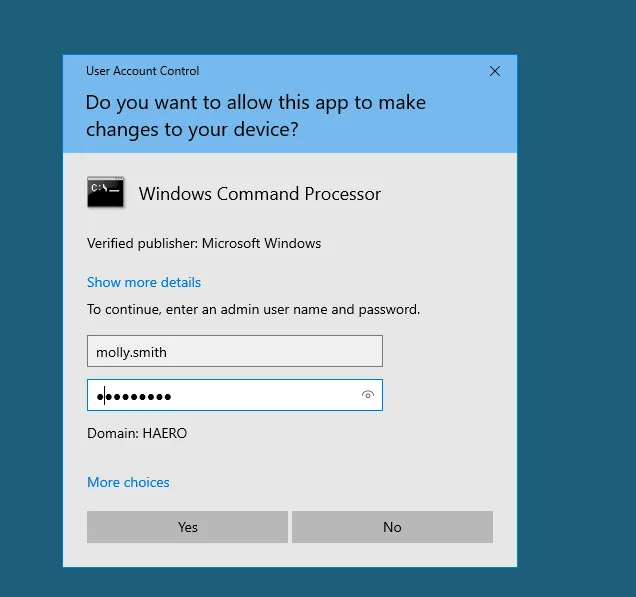The width and height of the screenshot is (636, 597).
Task: Click the User Account Control title label
Action: point(142,71)
